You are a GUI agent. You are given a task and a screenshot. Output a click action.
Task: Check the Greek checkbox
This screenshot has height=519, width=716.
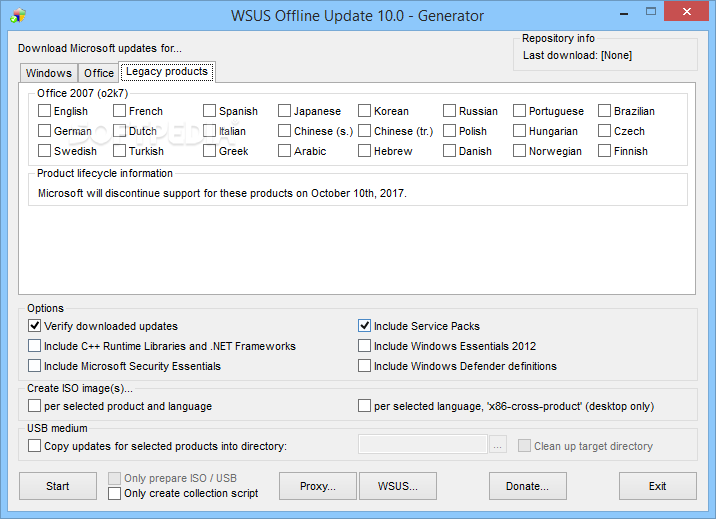209,151
